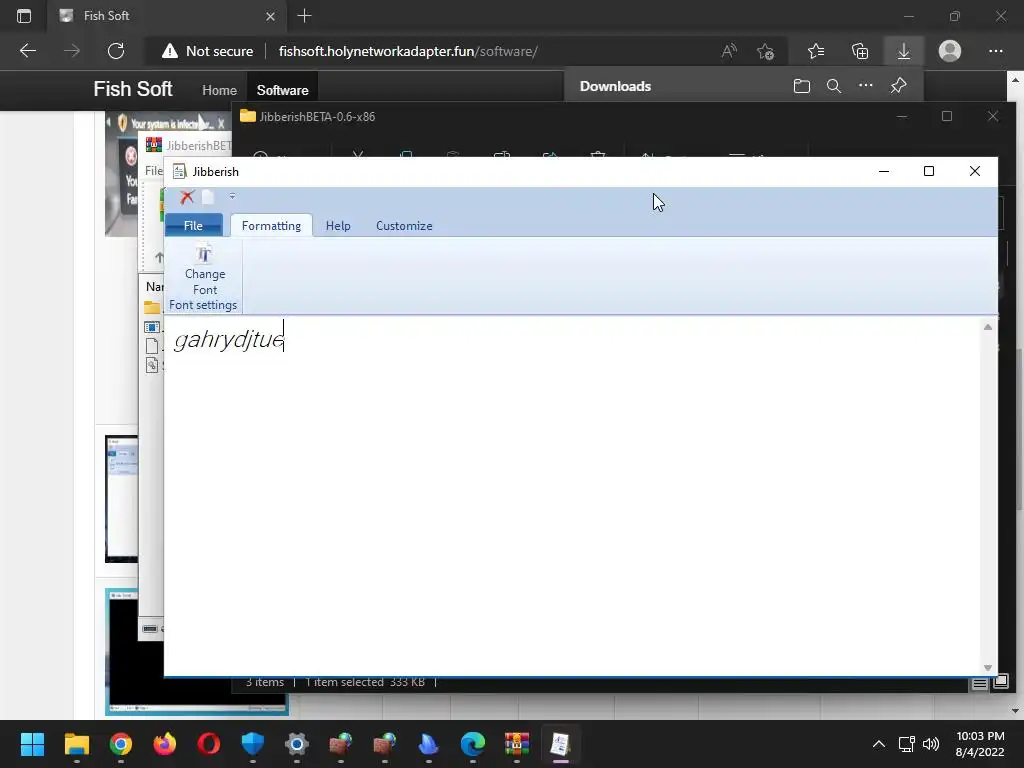Viewport: 1024px width, 768px height.
Task: Click the Jibberish editor scroll up arrow
Action: [x=988, y=327]
